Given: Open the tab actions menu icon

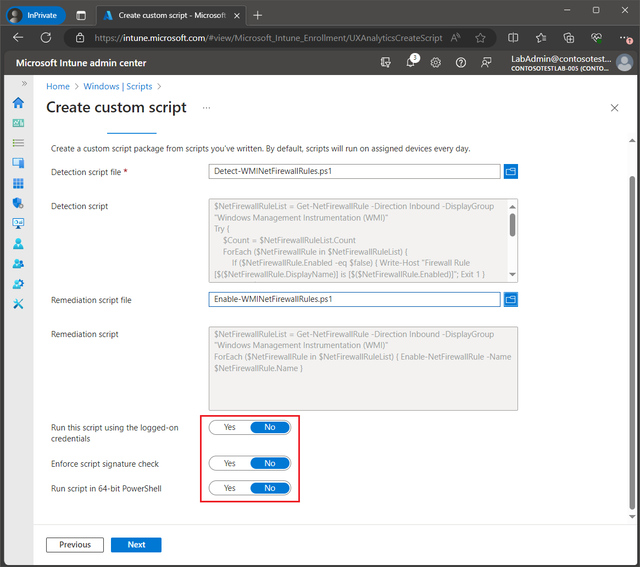Looking at the screenshot, I should 81,16.
